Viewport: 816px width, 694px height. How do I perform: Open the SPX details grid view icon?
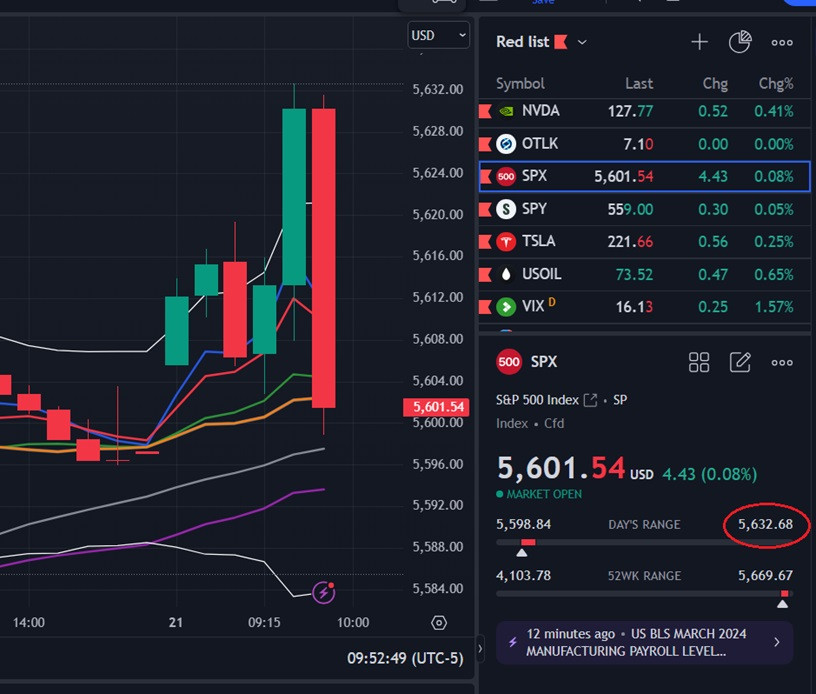[x=699, y=363]
